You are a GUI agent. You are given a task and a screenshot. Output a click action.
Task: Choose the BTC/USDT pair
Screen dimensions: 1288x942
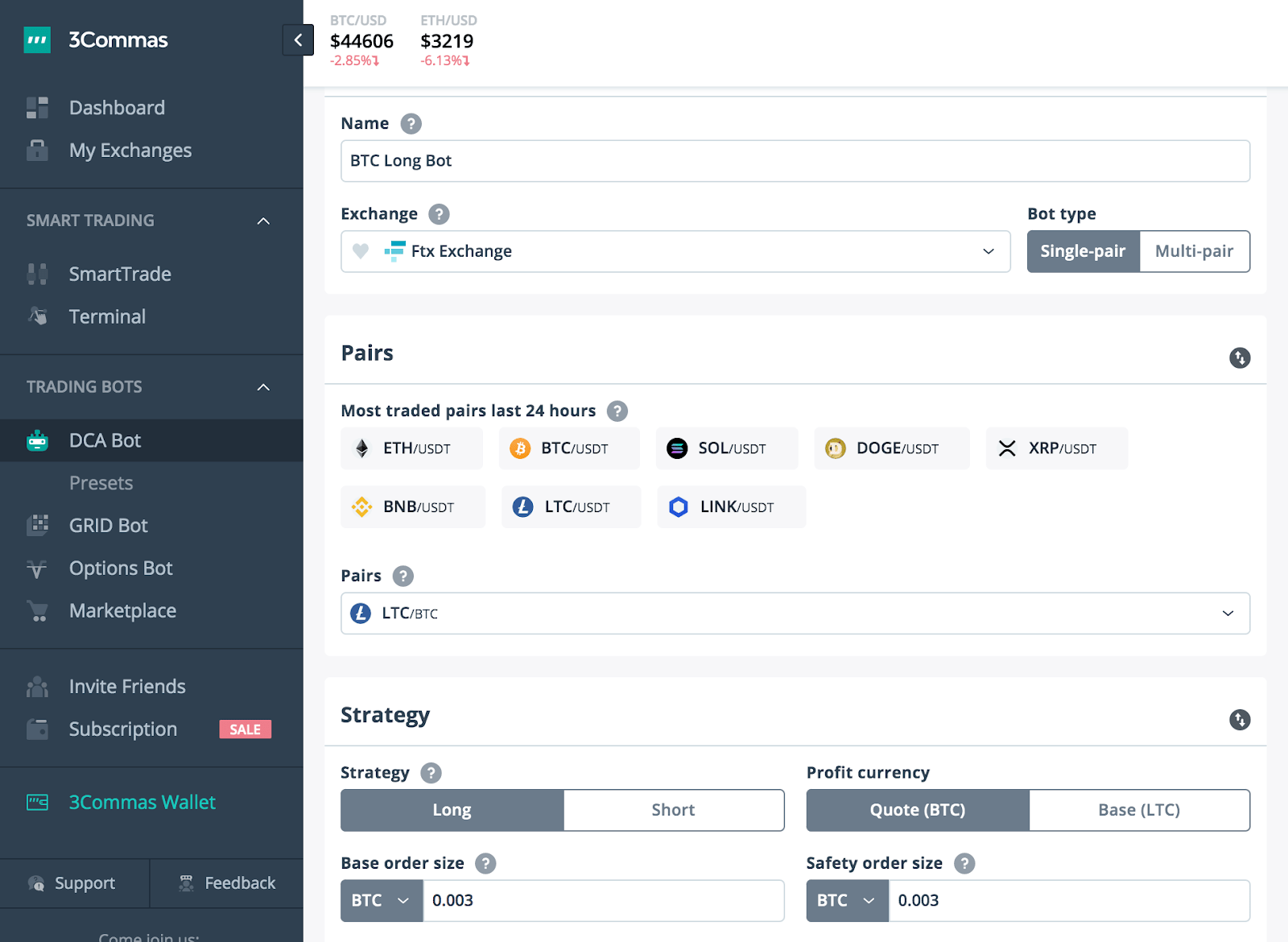click(569, 448)
